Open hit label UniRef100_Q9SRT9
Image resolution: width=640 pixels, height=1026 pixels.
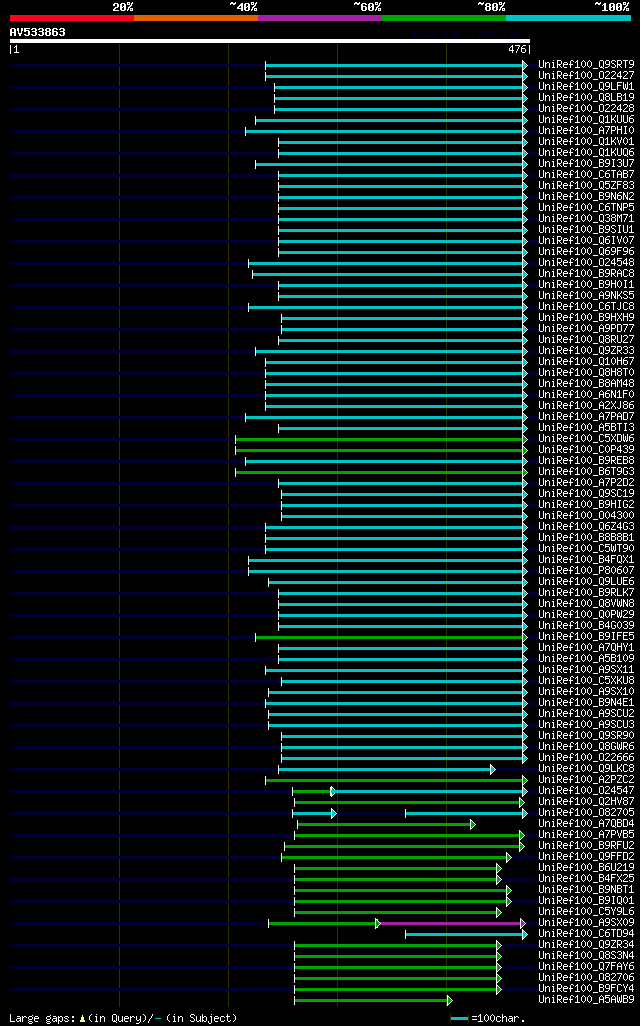pos(586,65)
